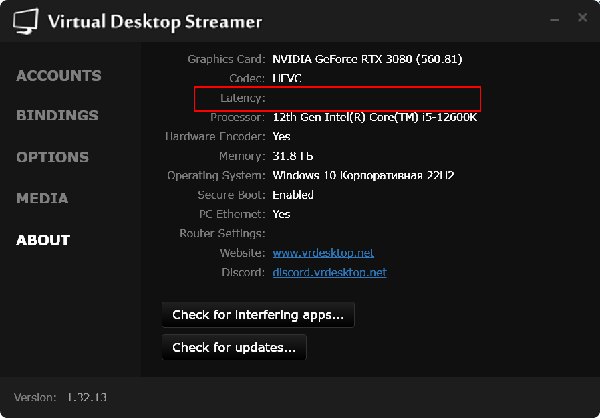
Task: Click the Latency label
Action: click(243, 98)
